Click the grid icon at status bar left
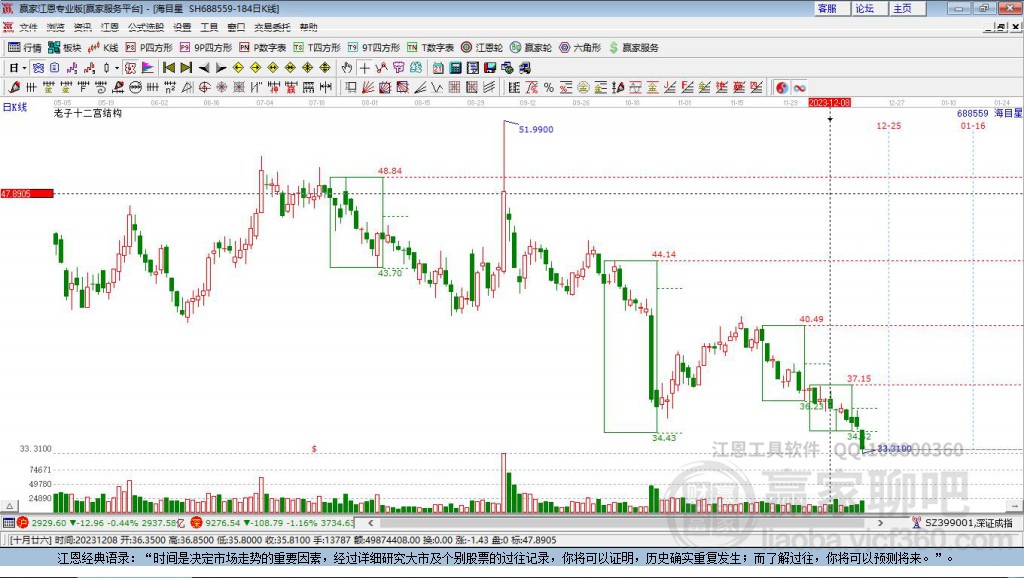Screen dimensions: 1024x578 tap(8, 522)
